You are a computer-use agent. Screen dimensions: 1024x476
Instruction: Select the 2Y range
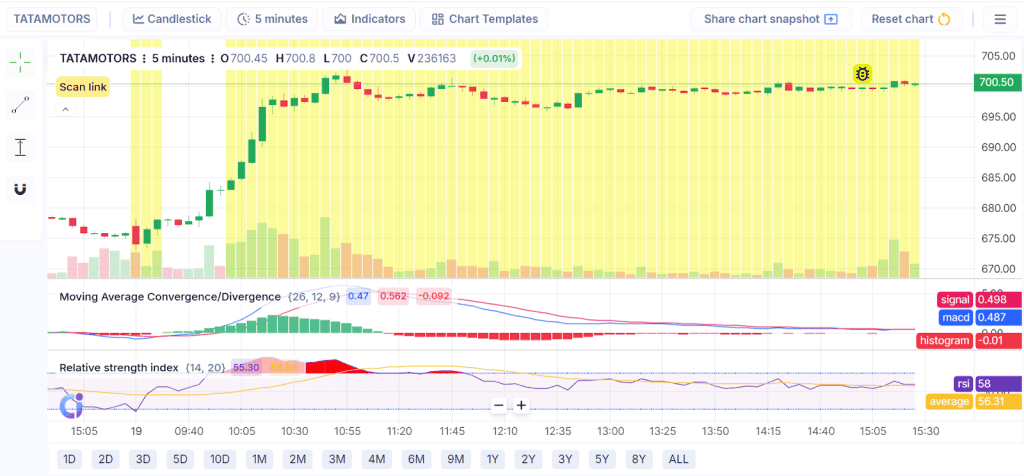tap(528, 459)
